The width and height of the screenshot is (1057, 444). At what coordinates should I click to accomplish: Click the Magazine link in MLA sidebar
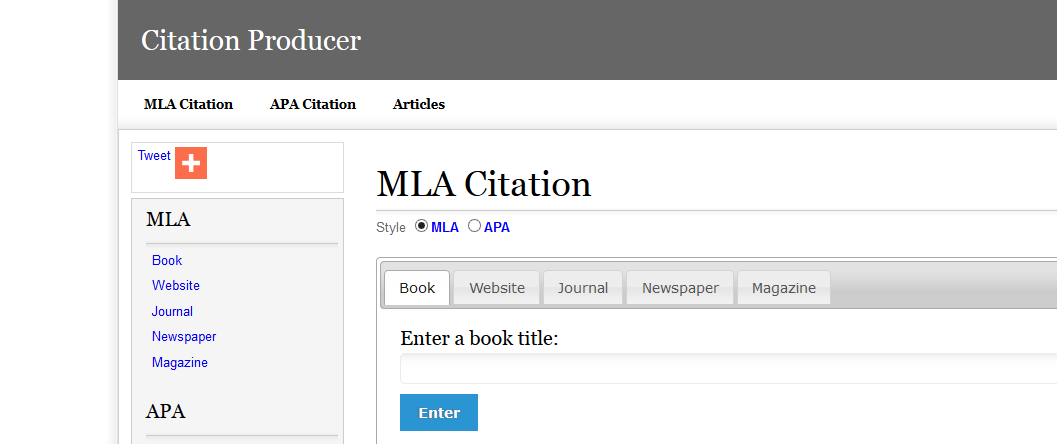tap(180, 362)
